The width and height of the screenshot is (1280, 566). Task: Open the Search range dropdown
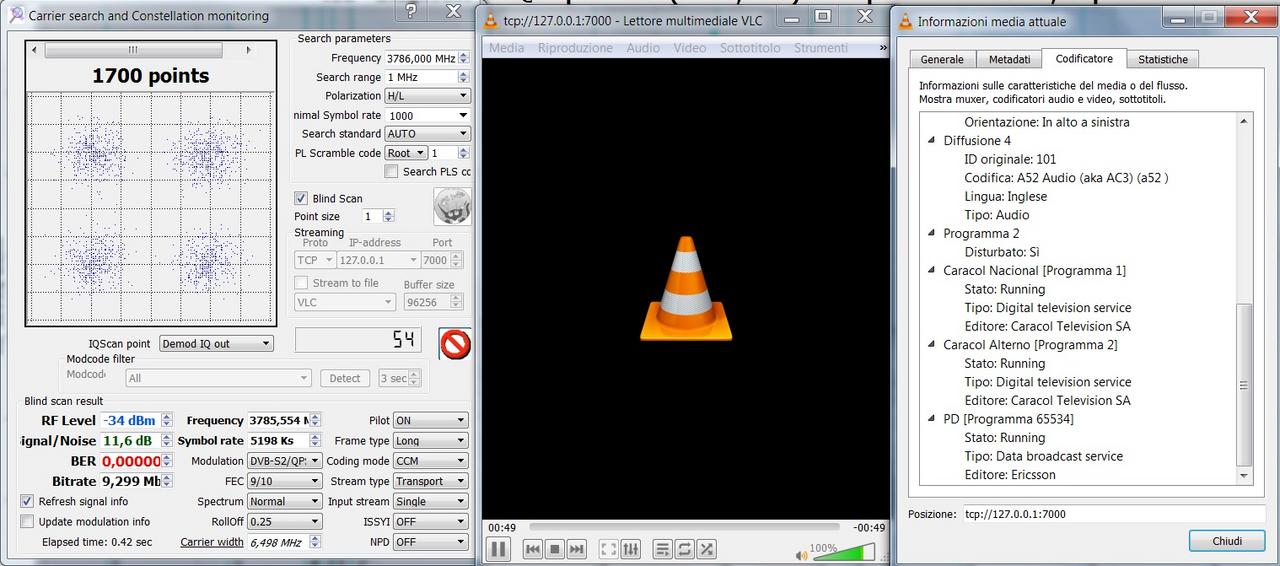tap(427, 77)
